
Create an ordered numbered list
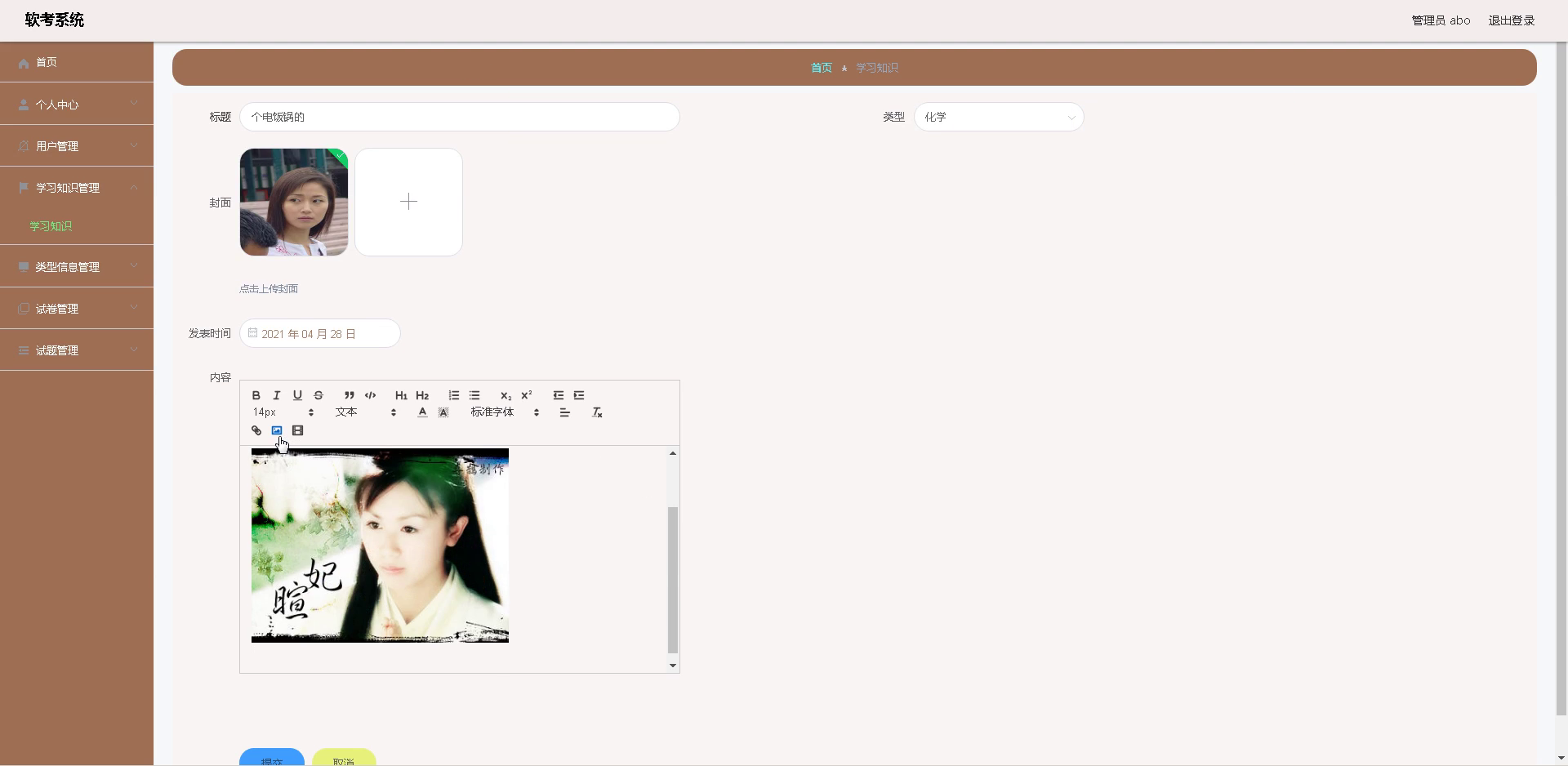point(453,395)
